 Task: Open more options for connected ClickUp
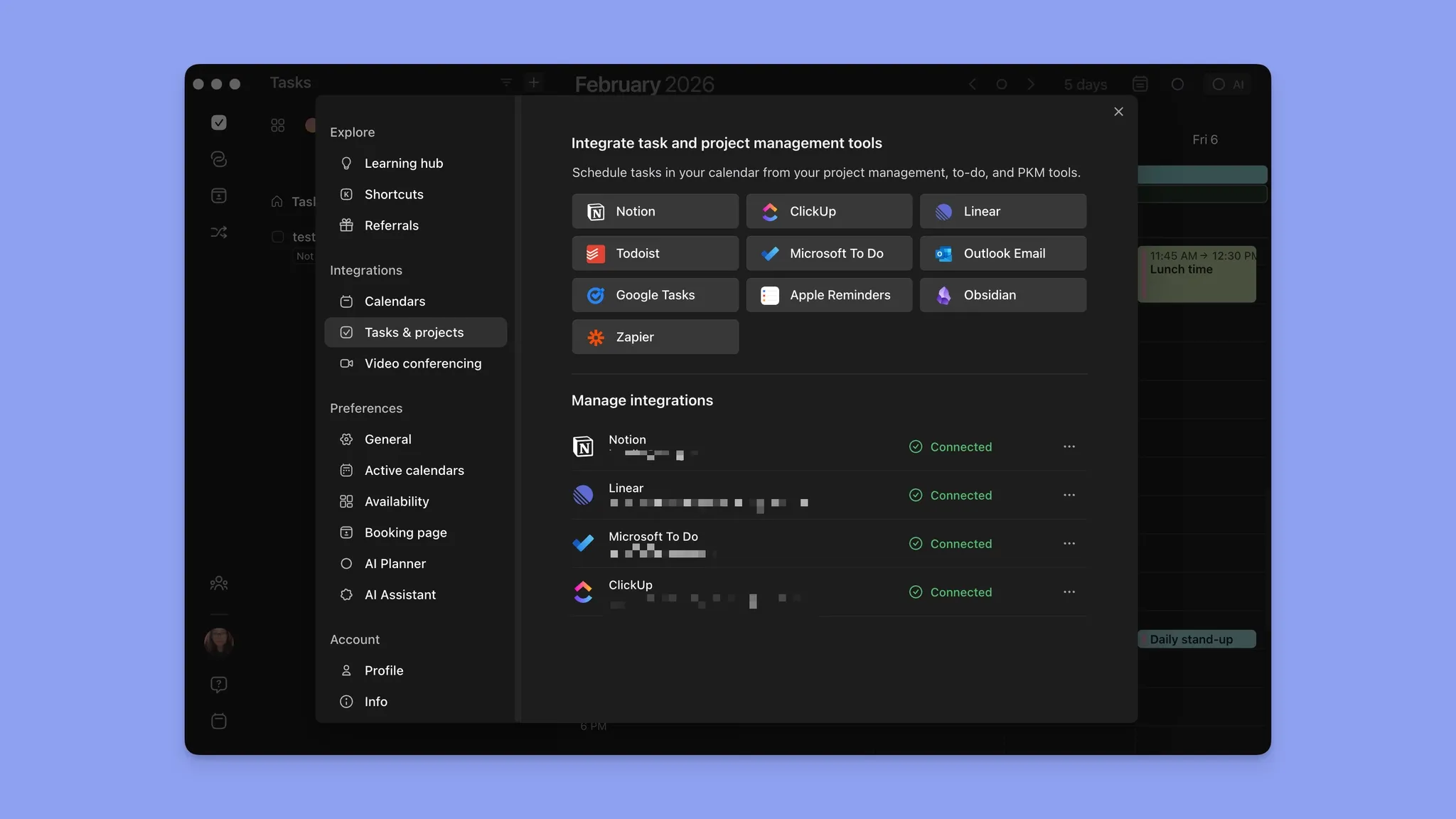coord(1069,591)
